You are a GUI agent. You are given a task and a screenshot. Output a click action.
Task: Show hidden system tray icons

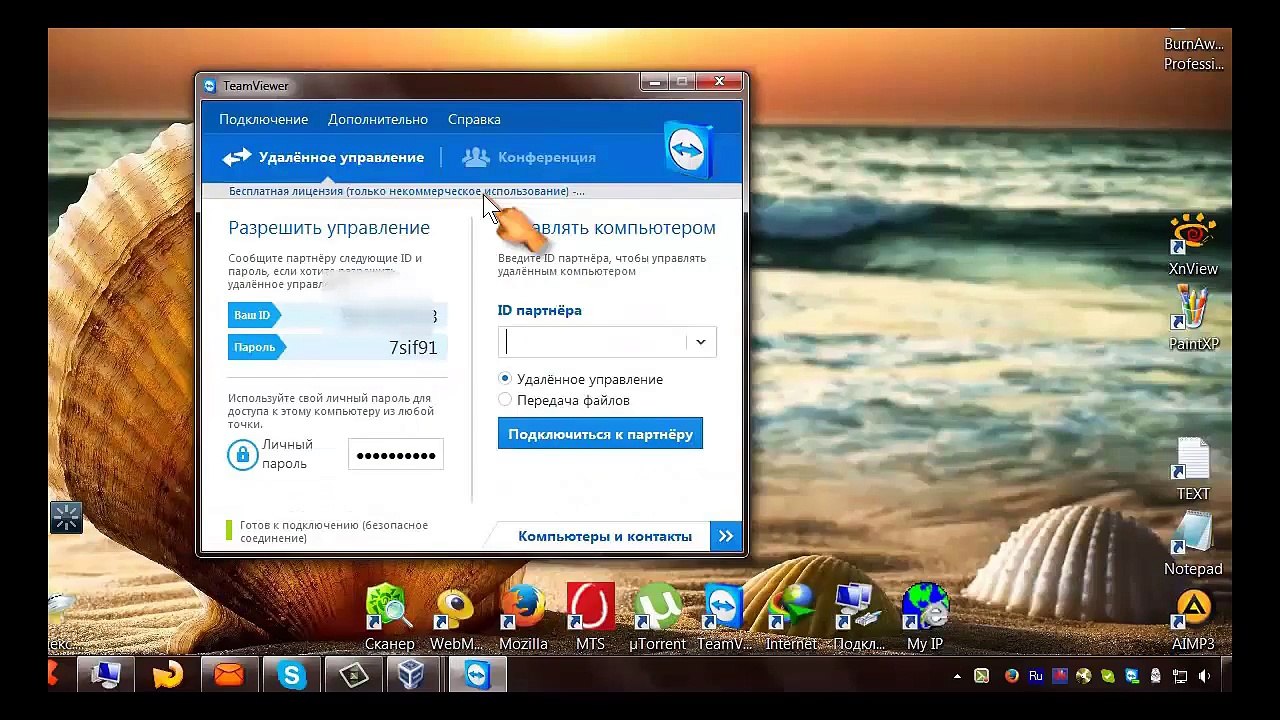[x=957, y=677]
